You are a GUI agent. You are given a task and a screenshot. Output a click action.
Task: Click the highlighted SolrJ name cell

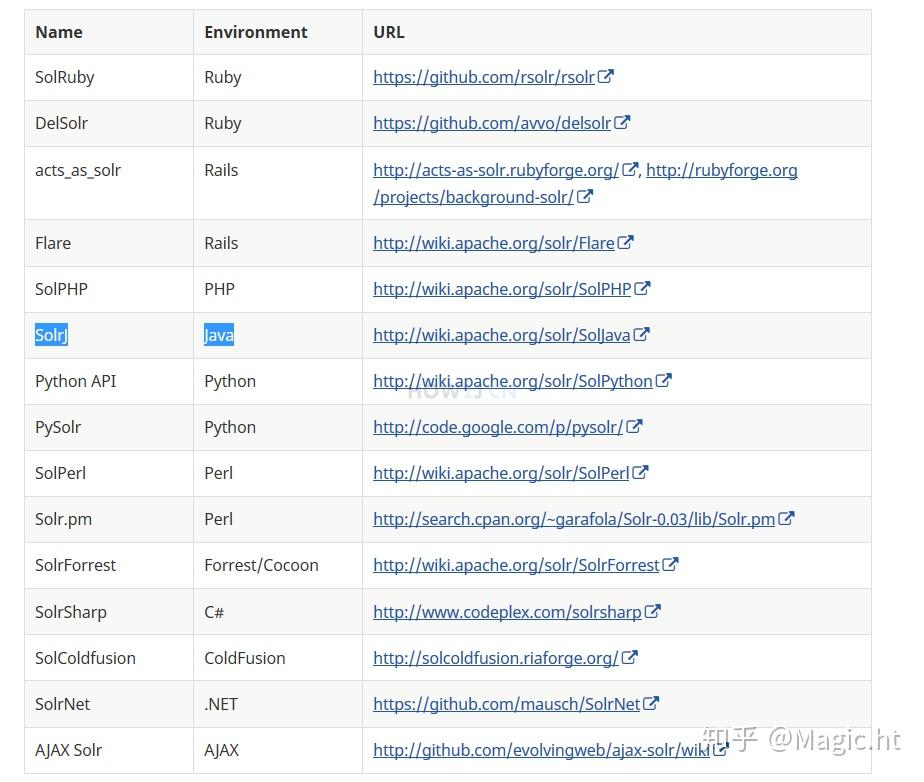click(x=51, y=335)
